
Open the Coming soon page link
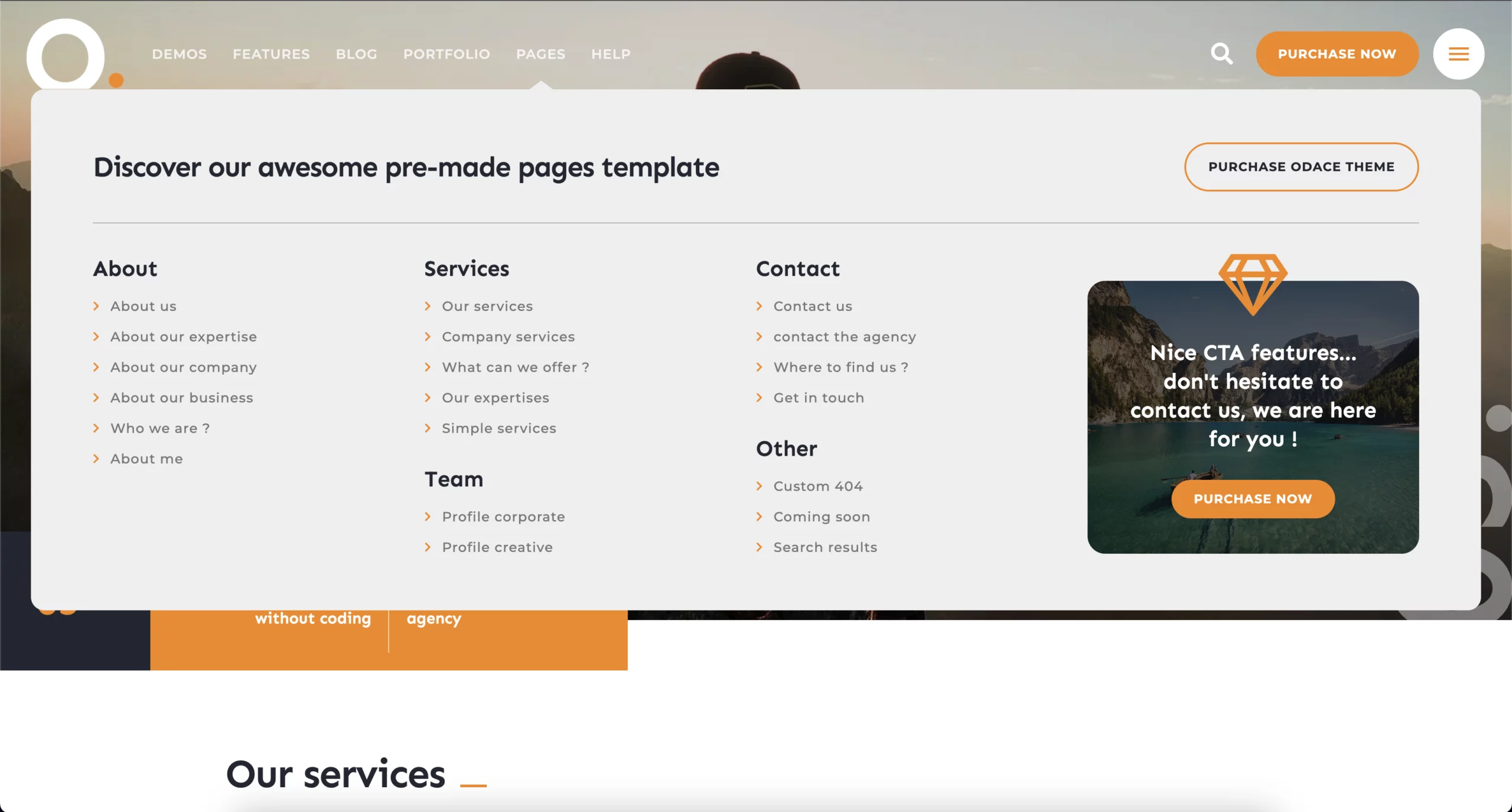822,517
